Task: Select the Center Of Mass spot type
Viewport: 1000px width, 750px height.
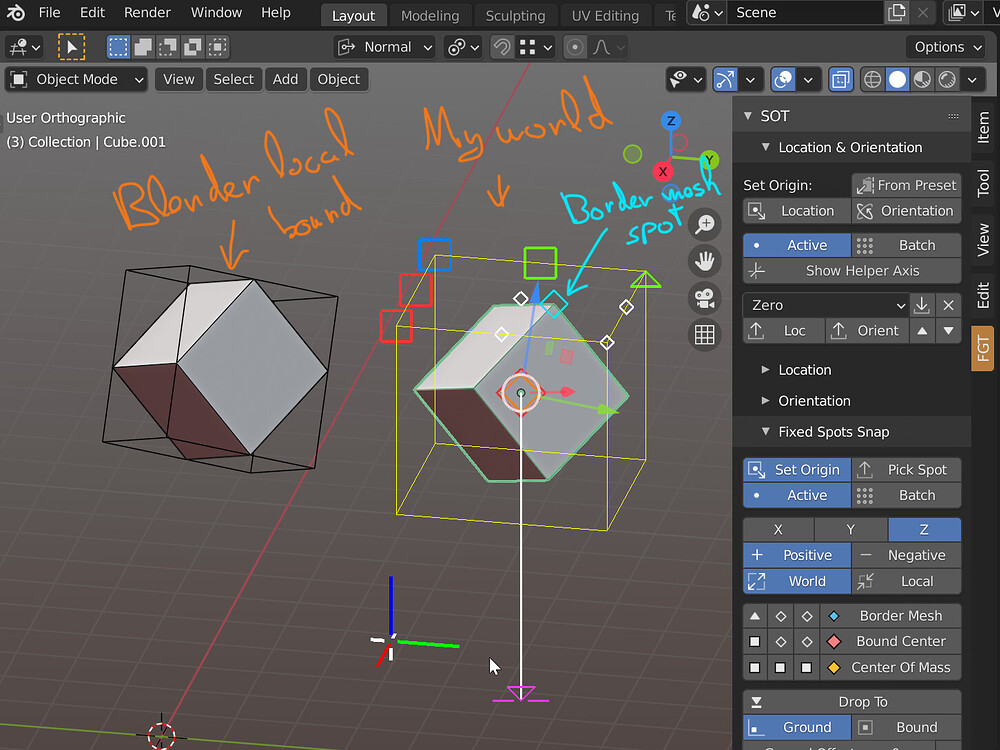Action: 890,667
